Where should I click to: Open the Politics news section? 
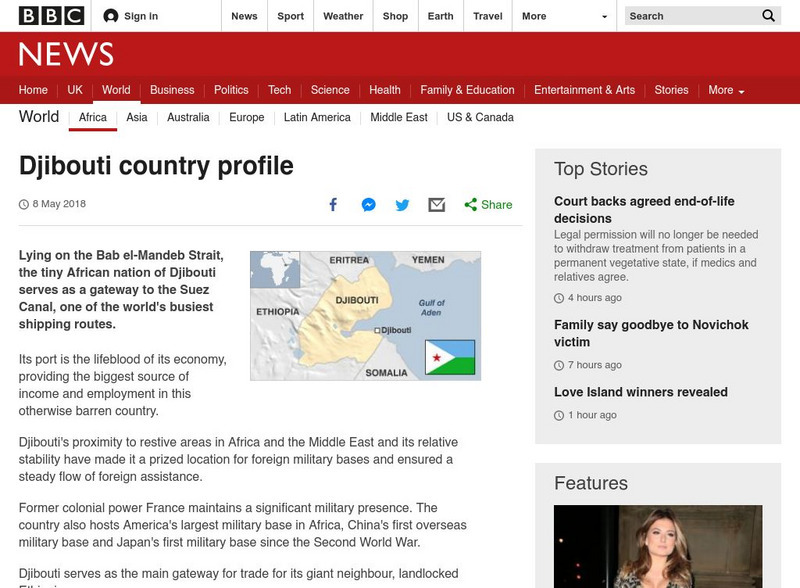click(x=231, y=90)
